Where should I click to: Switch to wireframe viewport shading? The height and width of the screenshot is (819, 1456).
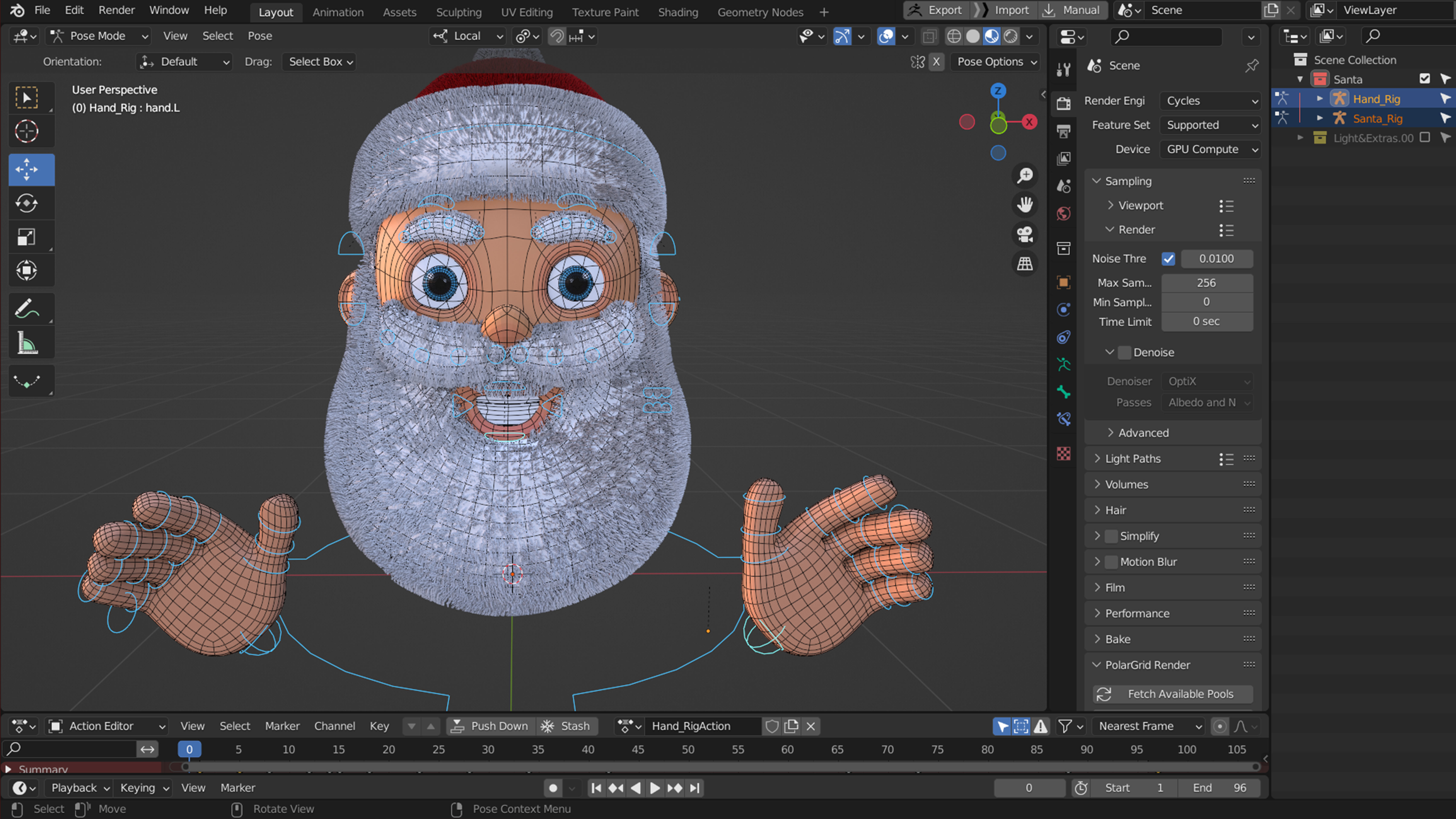pyautogui.click(x=954, y=37)
